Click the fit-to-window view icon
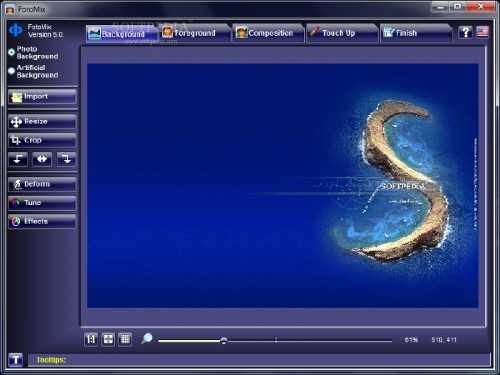The height and width of the screenshot is (375, 500). (x=108, y=339)
